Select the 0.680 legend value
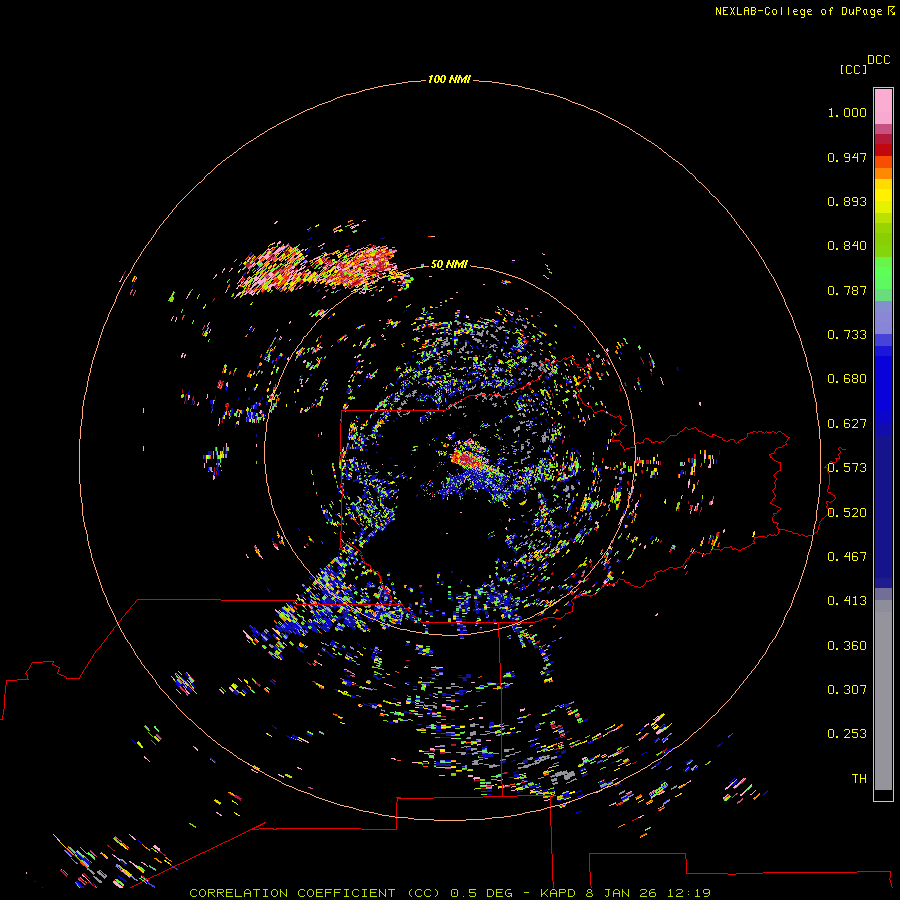 coord(847,379)
